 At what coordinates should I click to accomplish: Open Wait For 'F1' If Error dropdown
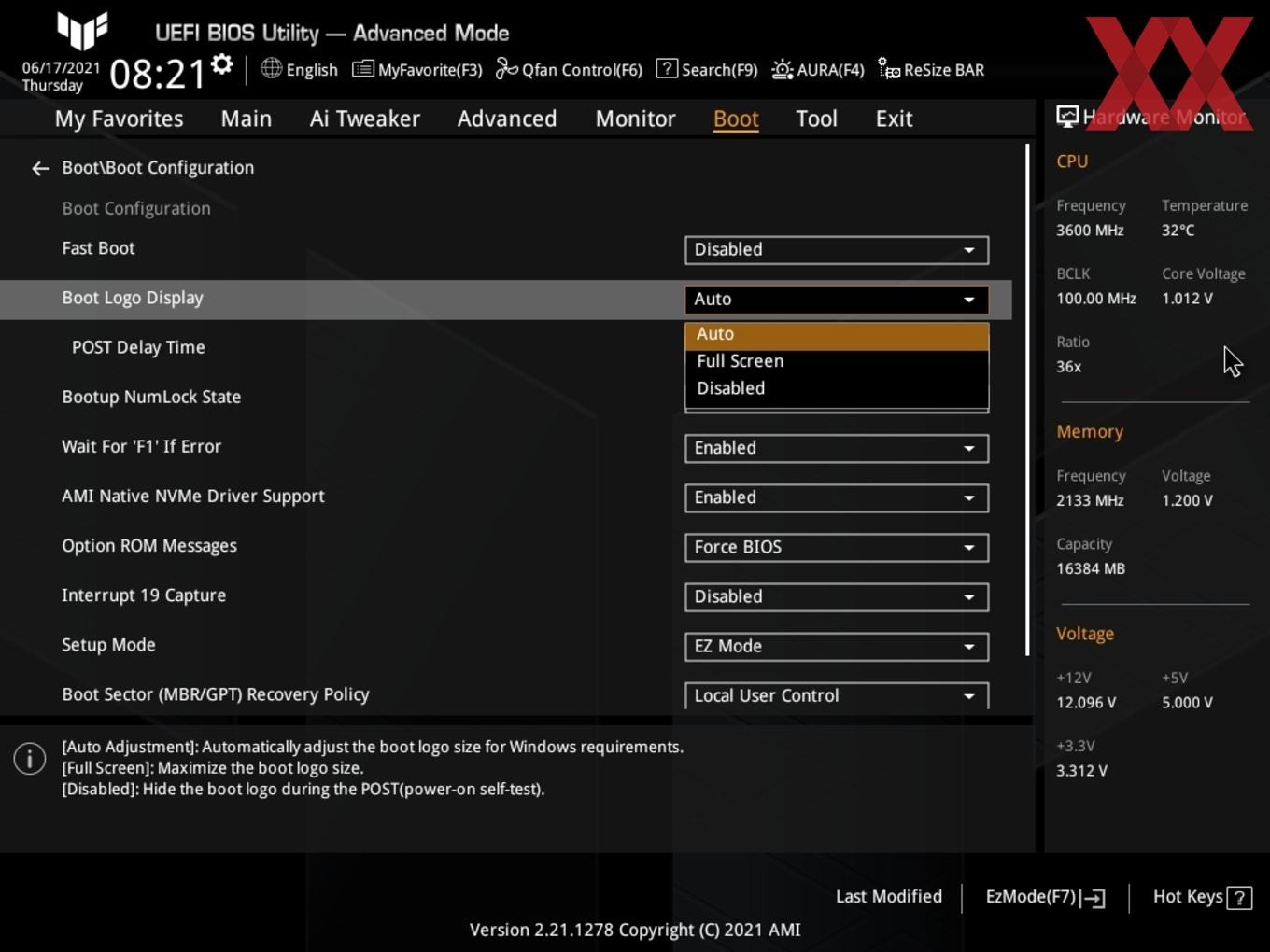point(837,448)
